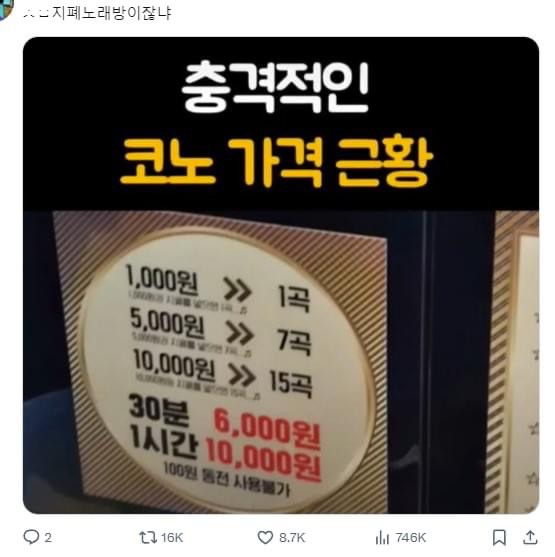
Task: Click the yellow headline 코노 가격 근황
Action: point(276,162)
